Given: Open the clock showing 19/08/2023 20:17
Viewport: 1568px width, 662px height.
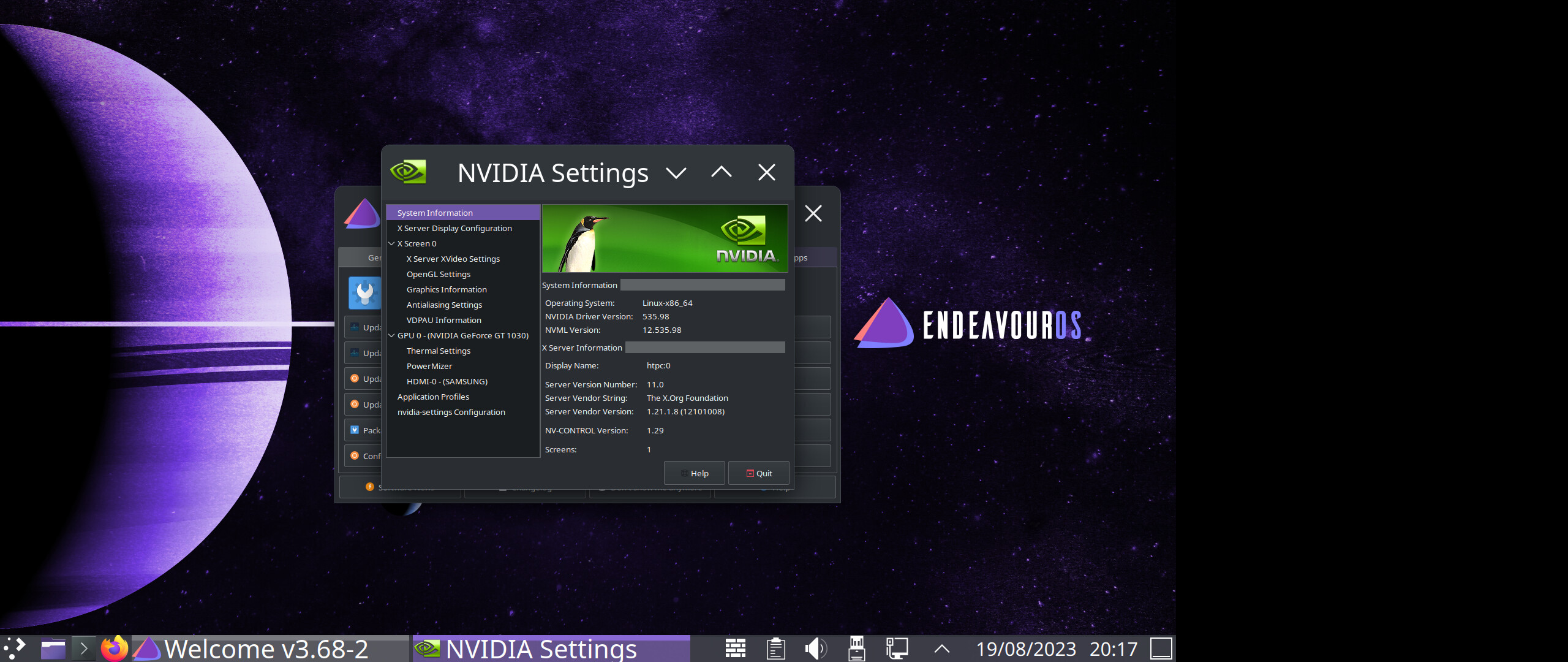Looking at the screenshot, I should 1057,649.
